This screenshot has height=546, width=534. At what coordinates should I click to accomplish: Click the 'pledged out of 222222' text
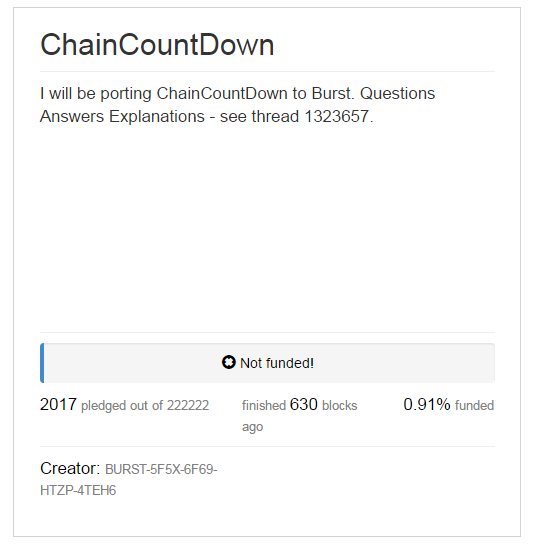click(145, 406)
